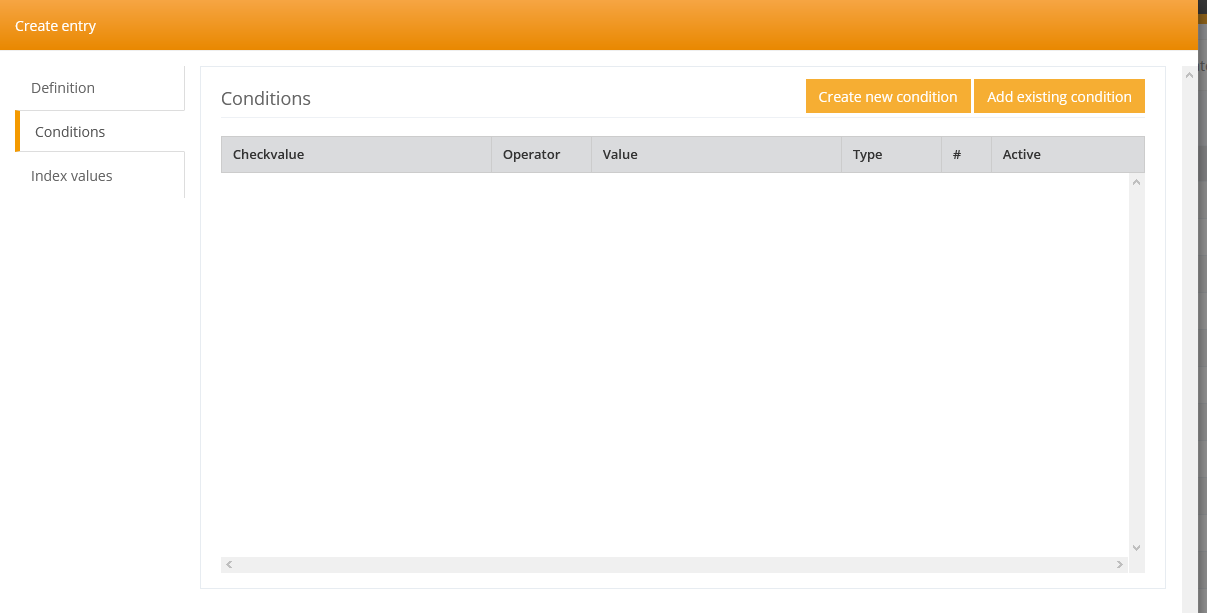This screenshot has width=1207, height=613.
Task: Click the table's scroll up arrow
Action: point(1136,182)
